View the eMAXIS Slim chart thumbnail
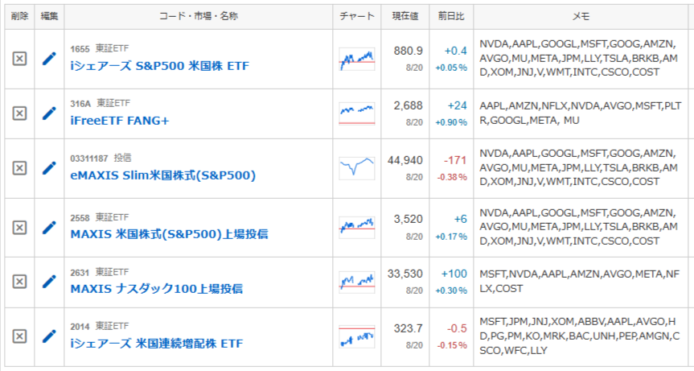This screenshot has height=371, width=694. [357, 168]
